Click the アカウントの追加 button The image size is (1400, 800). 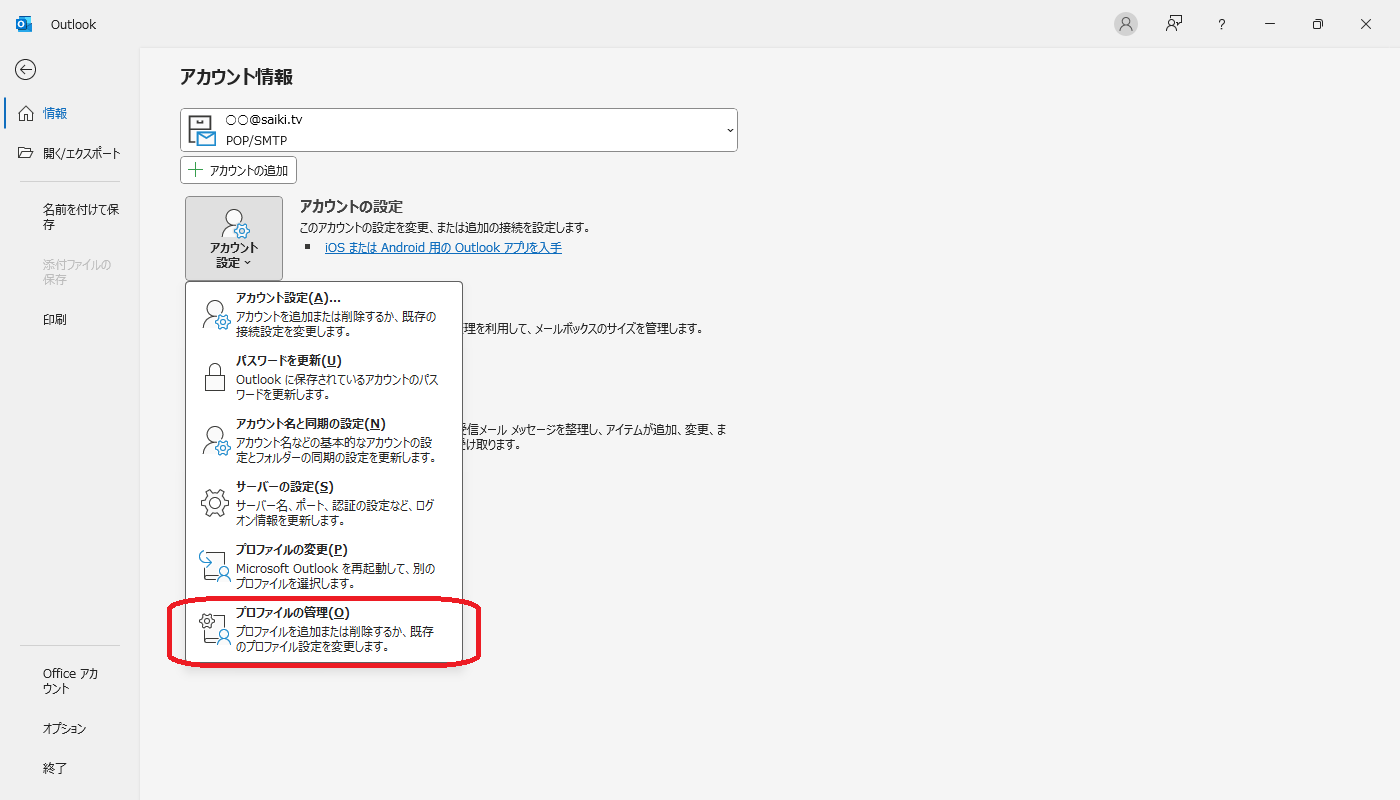pos(238,170)
